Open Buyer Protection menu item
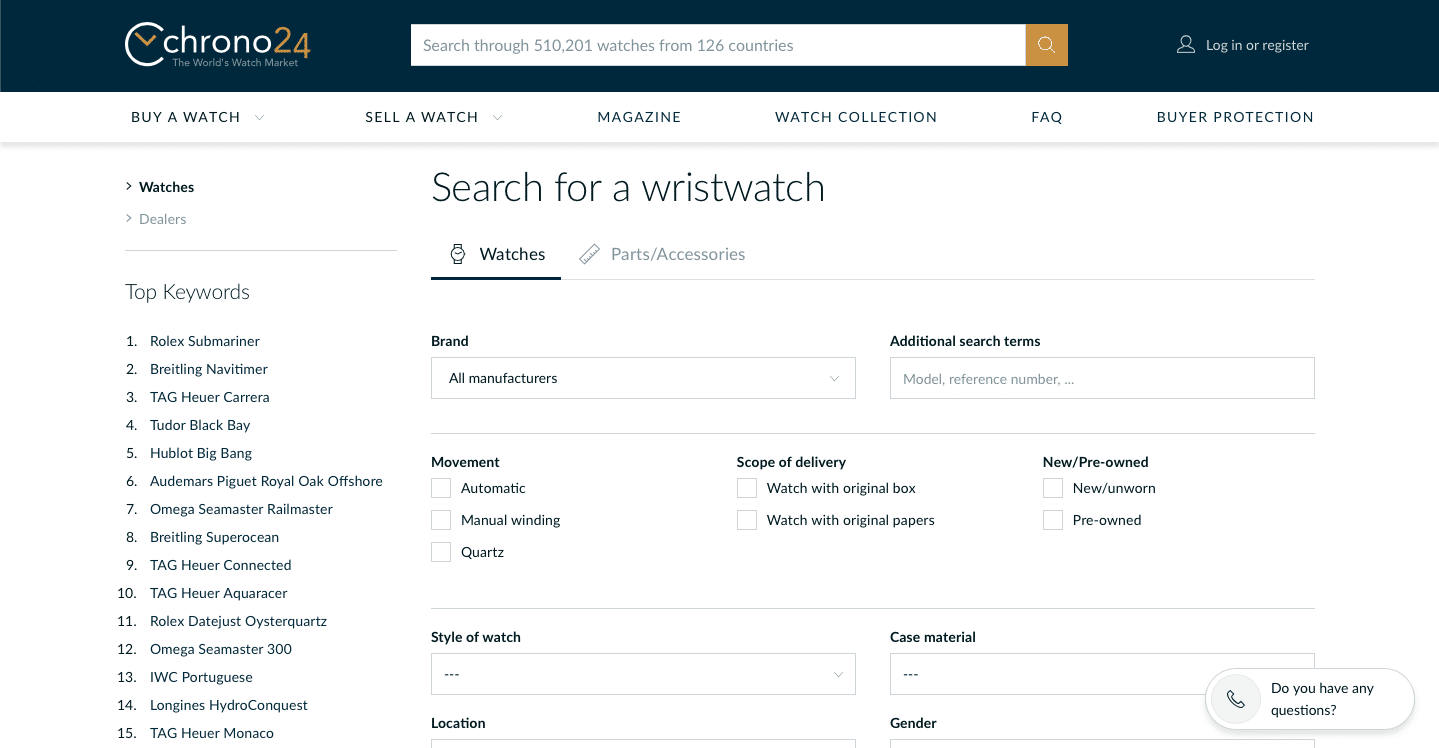Screen dimensions: 1439x748 1235,117
